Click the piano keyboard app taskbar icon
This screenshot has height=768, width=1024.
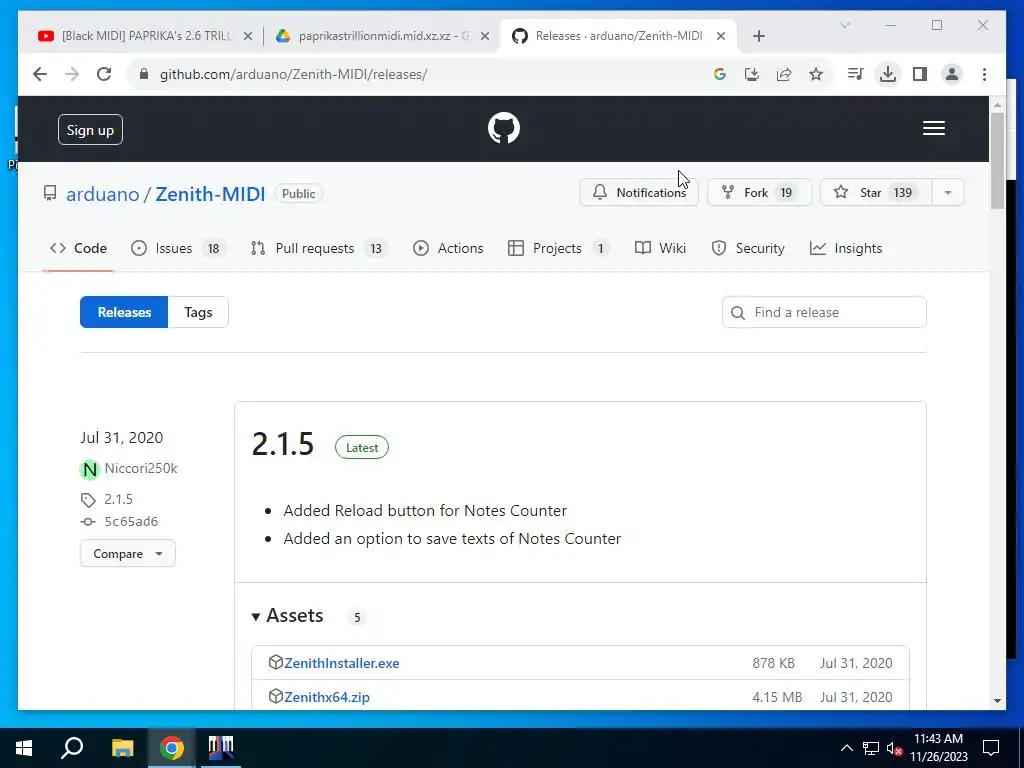pos(221,747)
